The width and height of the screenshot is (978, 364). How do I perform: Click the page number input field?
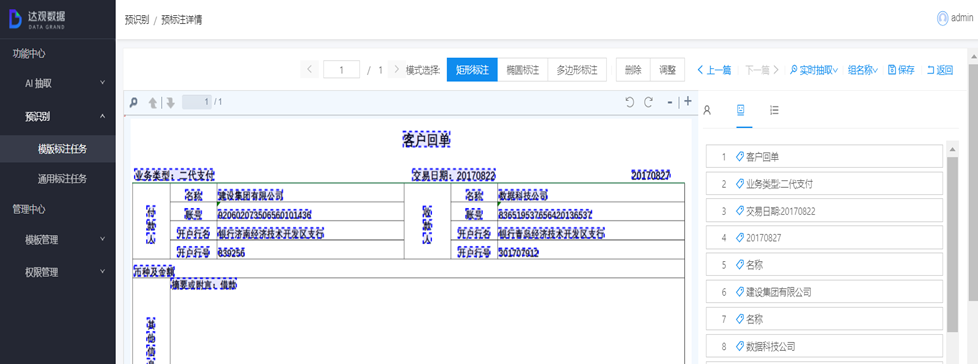[341, 70]
